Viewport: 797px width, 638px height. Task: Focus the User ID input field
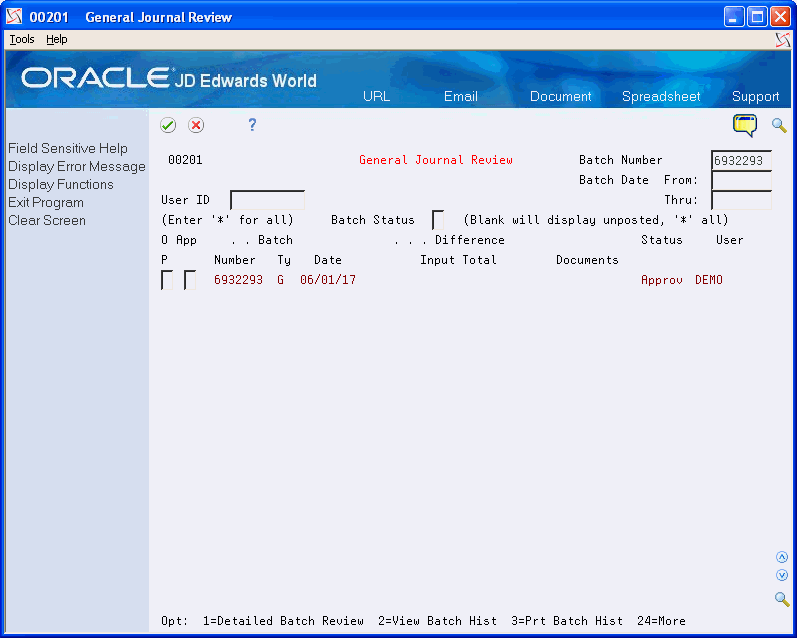267,200
